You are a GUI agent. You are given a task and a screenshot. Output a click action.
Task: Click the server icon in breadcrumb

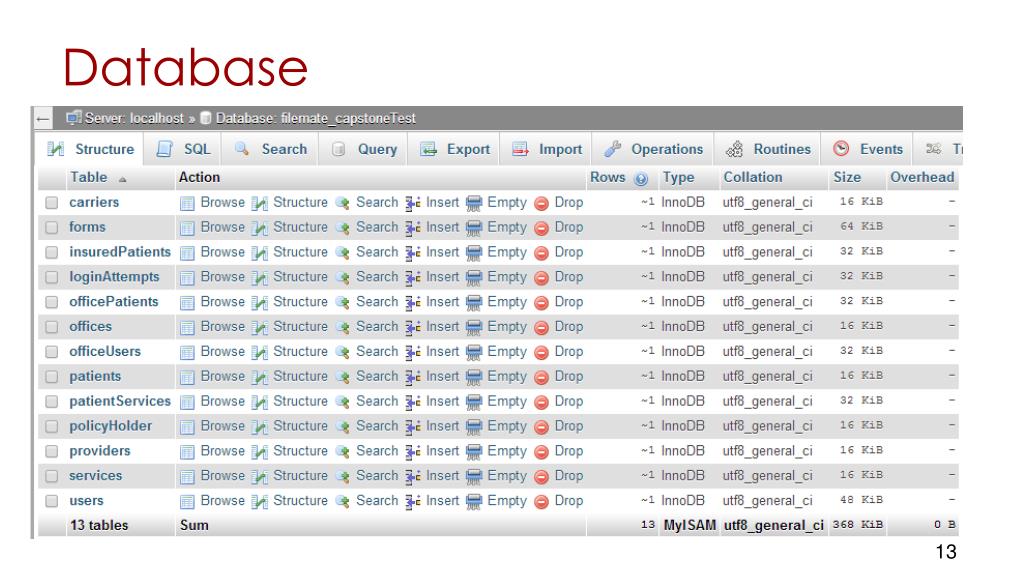click(73, 118)
